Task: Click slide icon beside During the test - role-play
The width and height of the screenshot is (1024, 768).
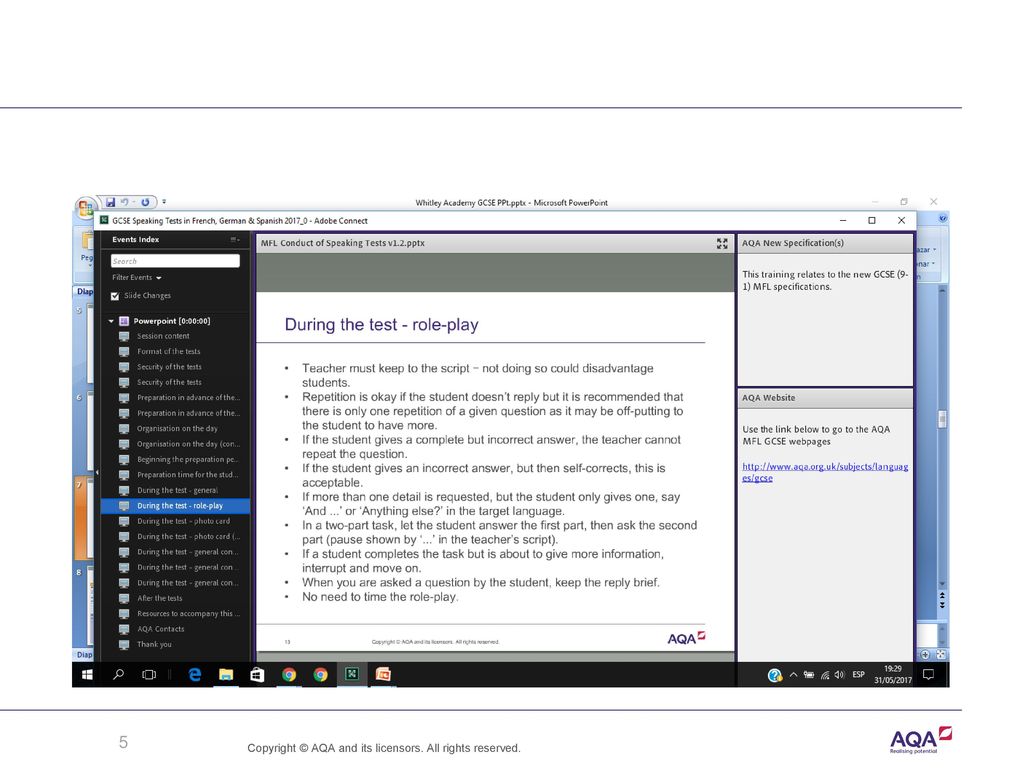Action: pyautogui.click(x=124, y=506)
